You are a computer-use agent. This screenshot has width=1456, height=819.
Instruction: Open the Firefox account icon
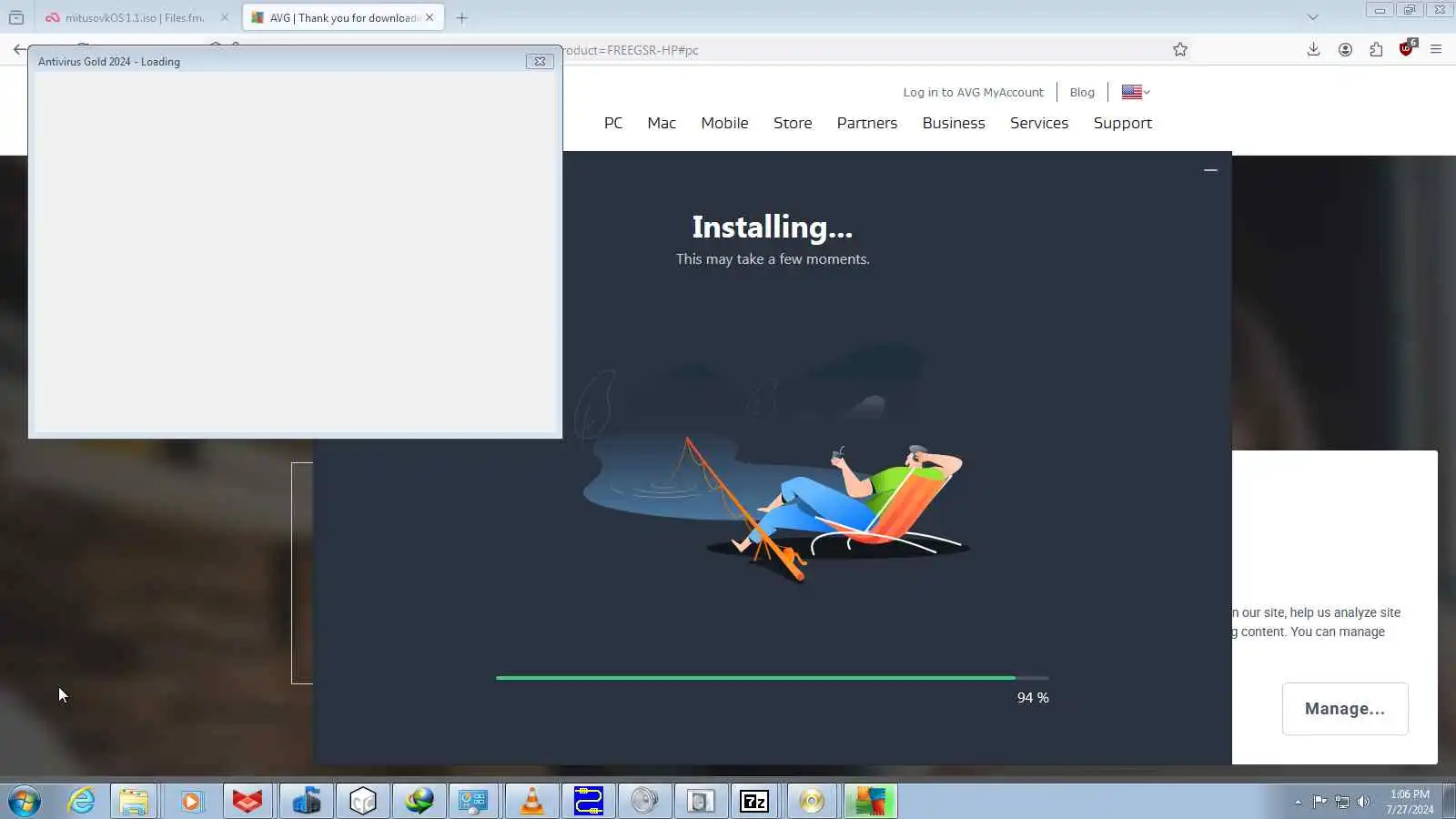coord(1345,49)
